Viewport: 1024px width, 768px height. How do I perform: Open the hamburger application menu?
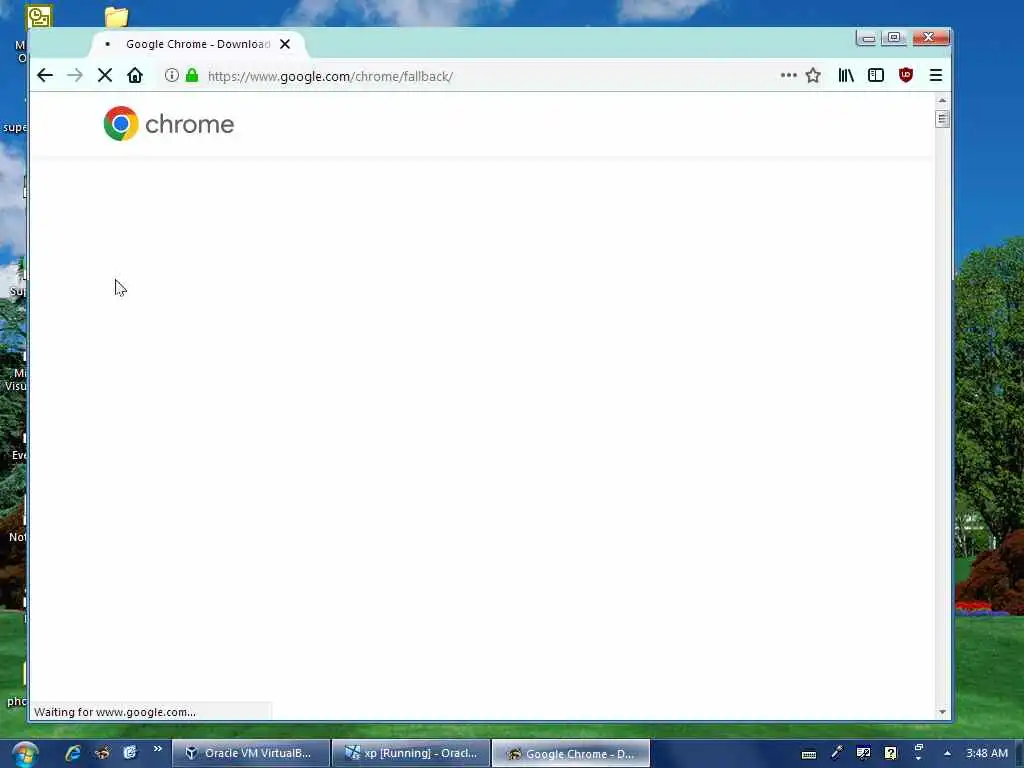coord(935,76)
